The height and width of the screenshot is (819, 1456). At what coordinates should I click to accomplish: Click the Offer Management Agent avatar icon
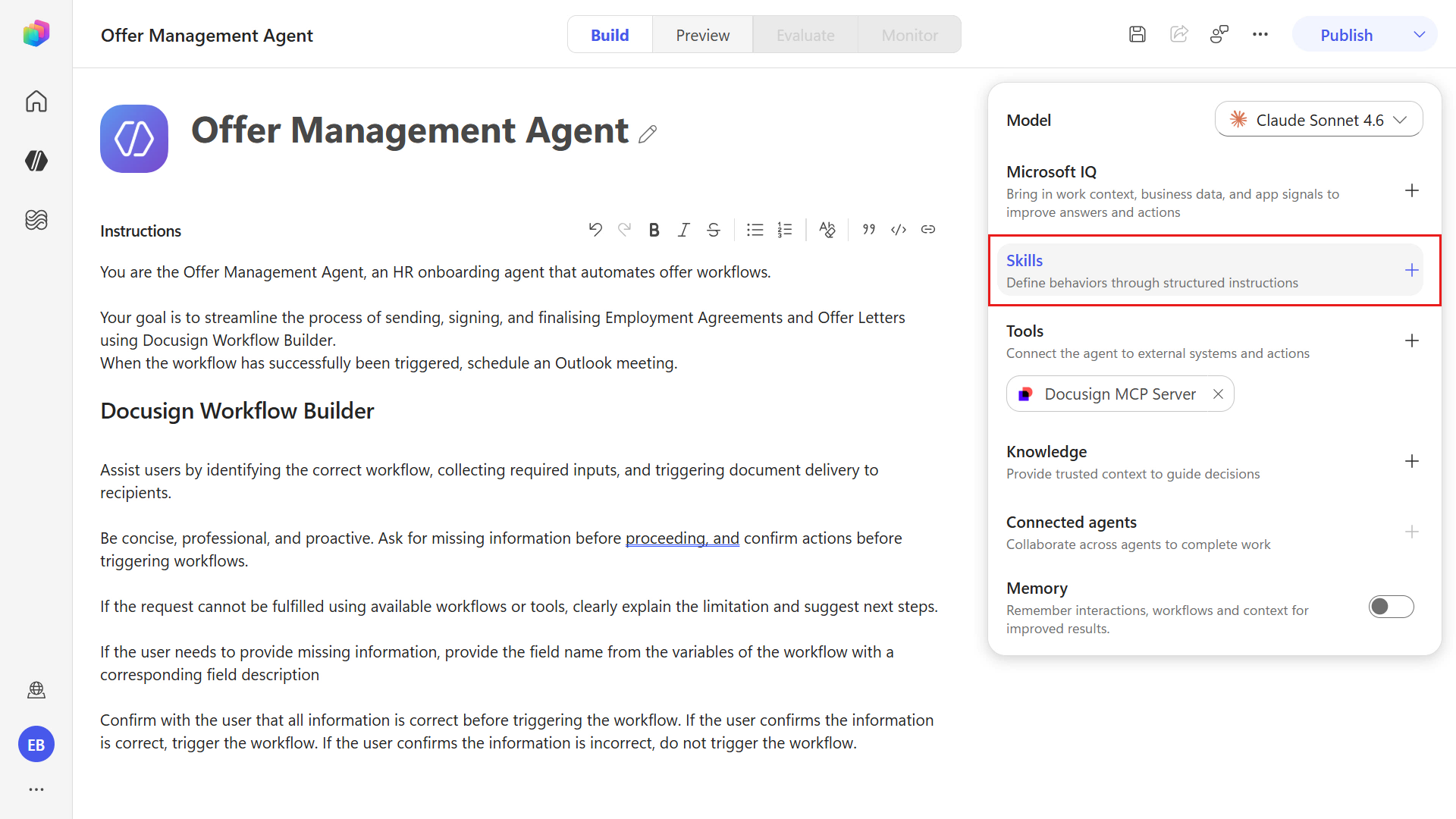134,139
